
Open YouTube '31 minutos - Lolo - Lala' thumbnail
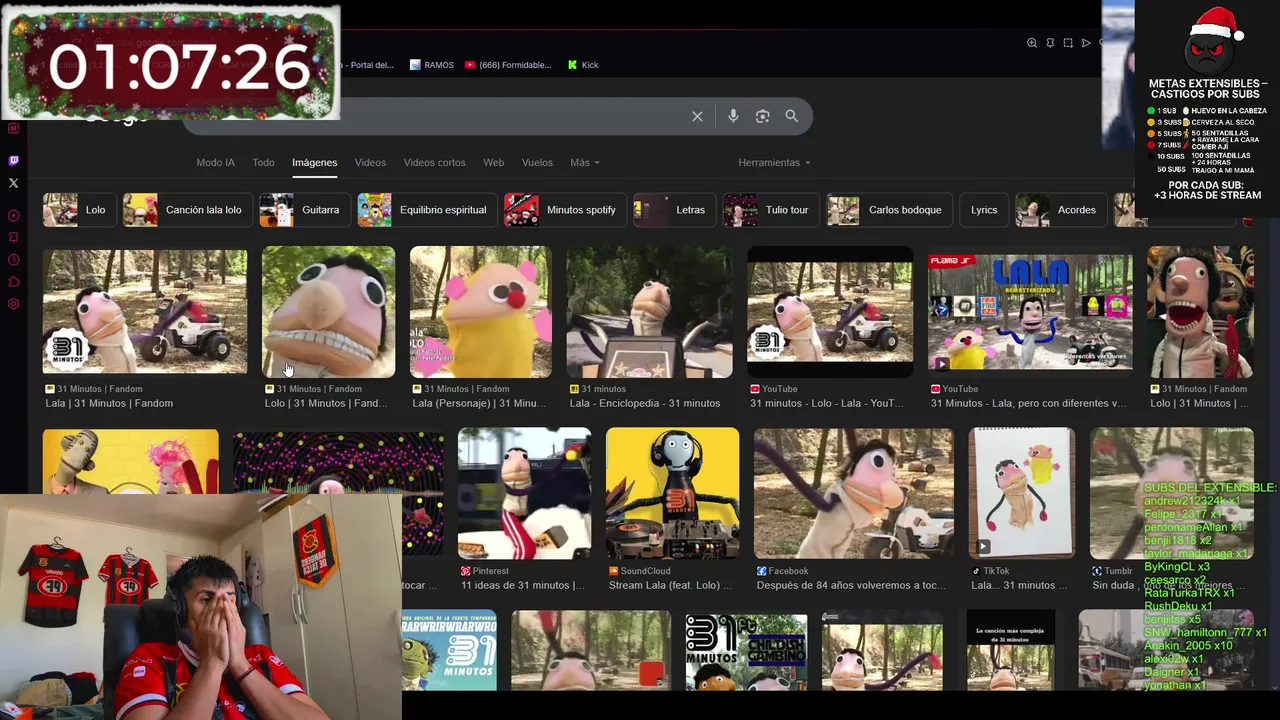click(x=830, y=312)
